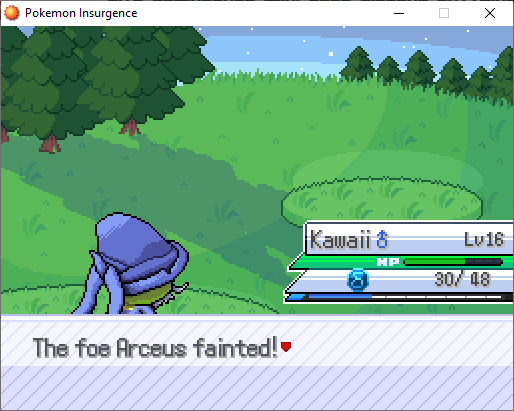514x411 pixels.
Task: Click the disabled maximize window button
Action: click(444, 13)
